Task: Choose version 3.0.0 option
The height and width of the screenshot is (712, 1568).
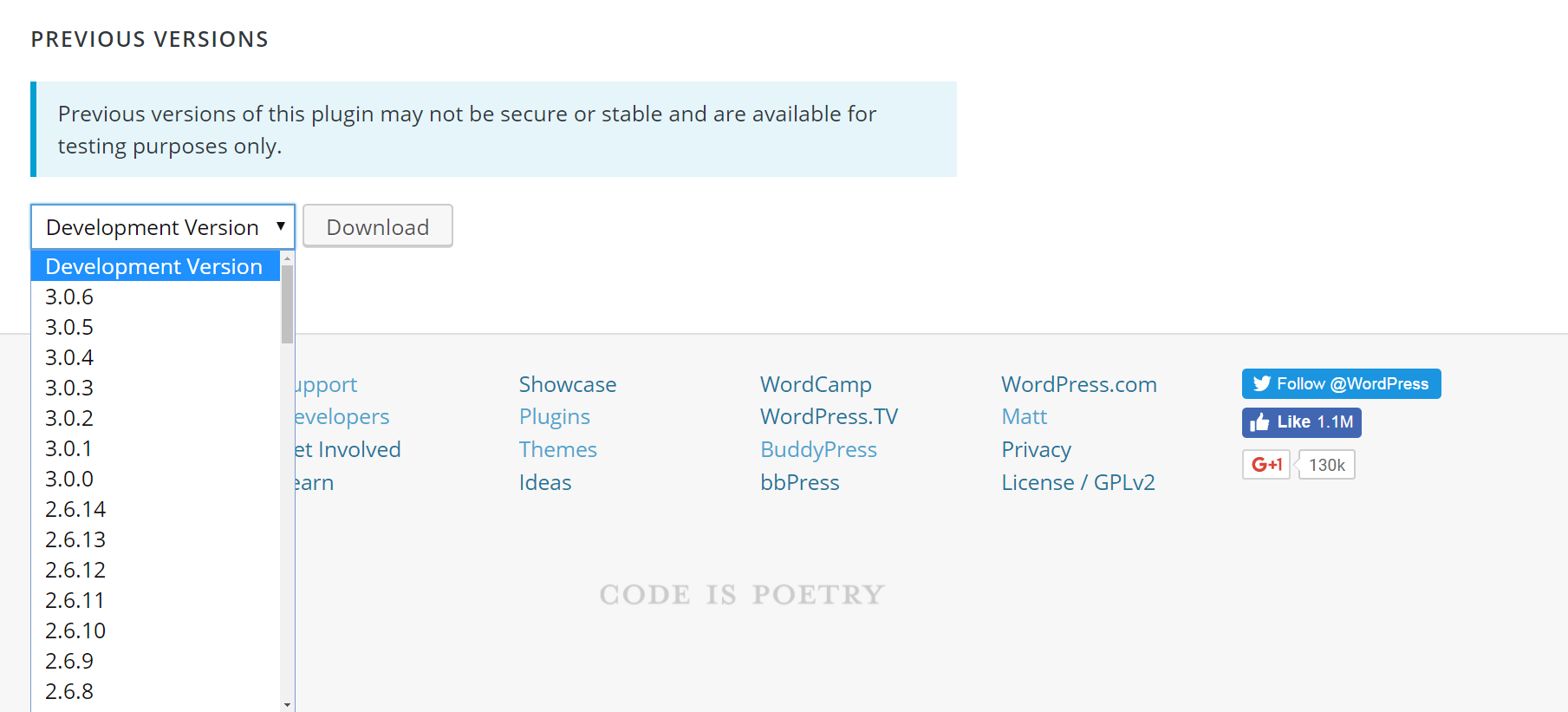Action: click(156, 479)
